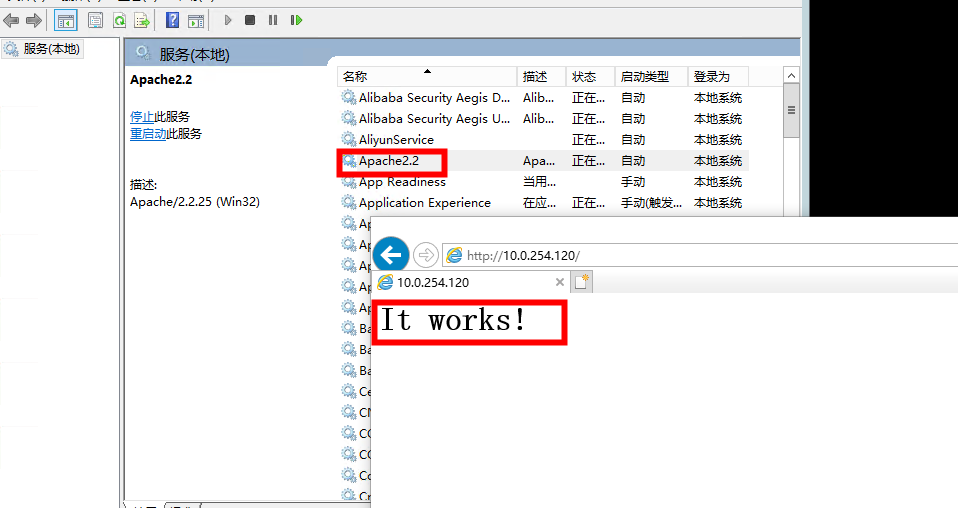Click 手动 startup type of App Readiness
This screenshot has height=508, width=958.
tap(633, 182)
